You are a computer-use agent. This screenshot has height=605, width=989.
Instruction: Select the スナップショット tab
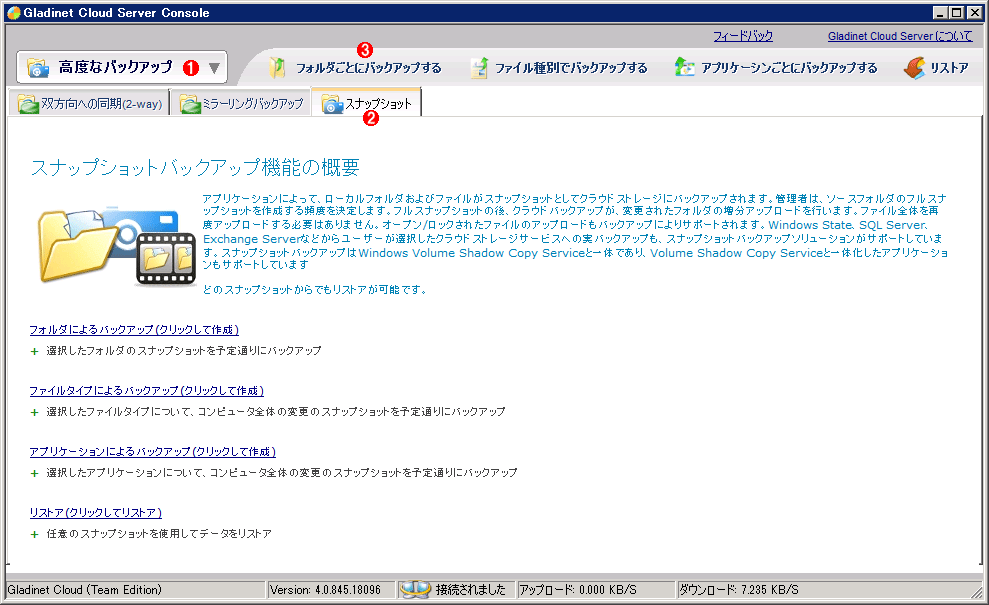tap(366, 103)
